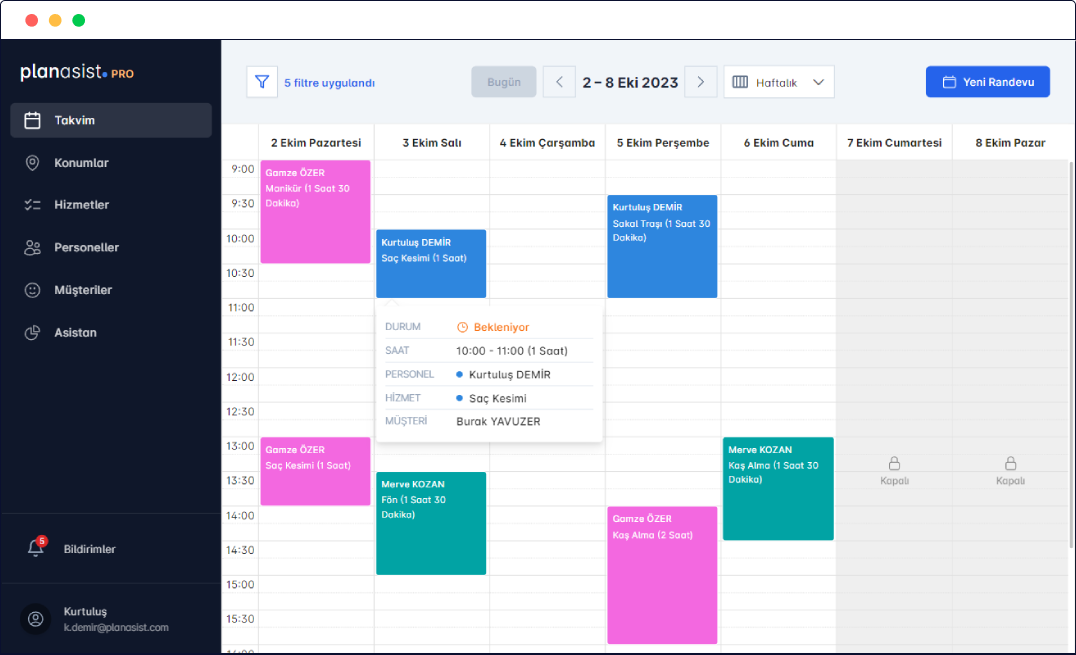Click the 3 Ekim Salı column header
The image size is (1076, 655).
click(x=432, y=143)
